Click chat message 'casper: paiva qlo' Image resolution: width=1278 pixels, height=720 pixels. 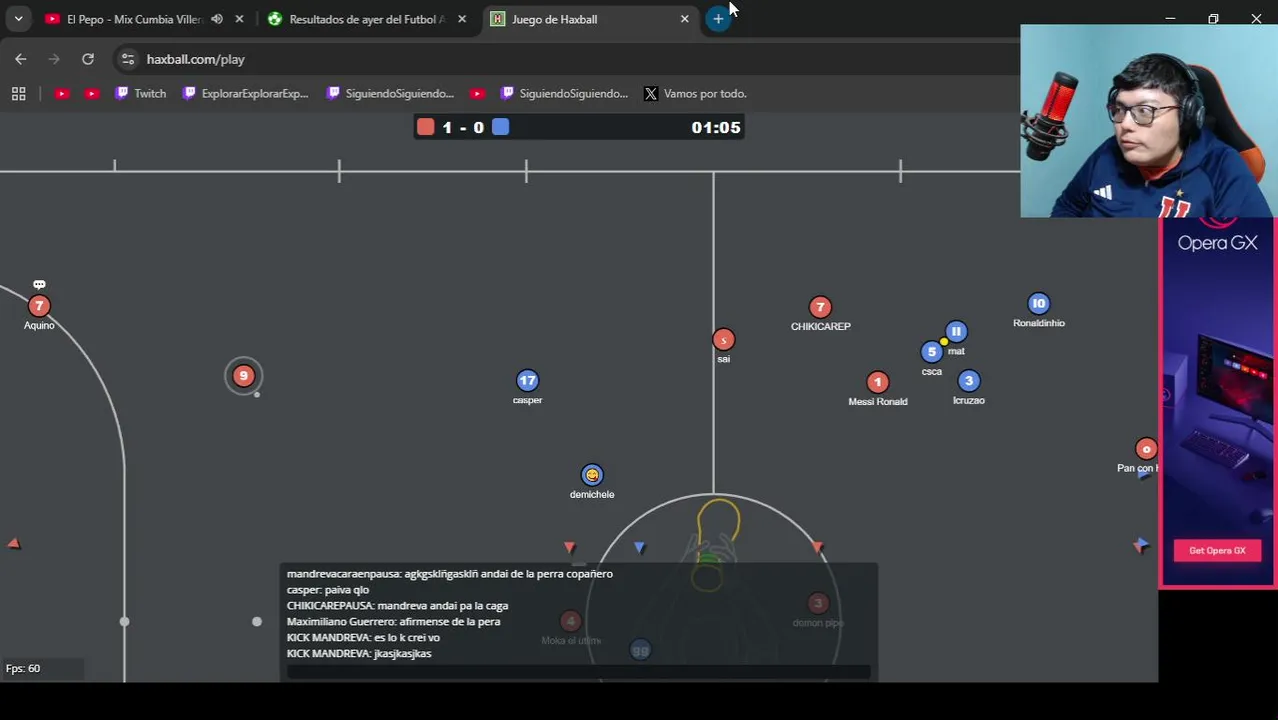coord(327,590)
